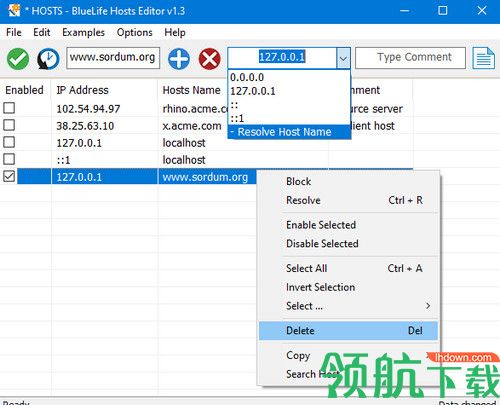Open the Help menu
This screenshot has width=500, height=405.
175,33
